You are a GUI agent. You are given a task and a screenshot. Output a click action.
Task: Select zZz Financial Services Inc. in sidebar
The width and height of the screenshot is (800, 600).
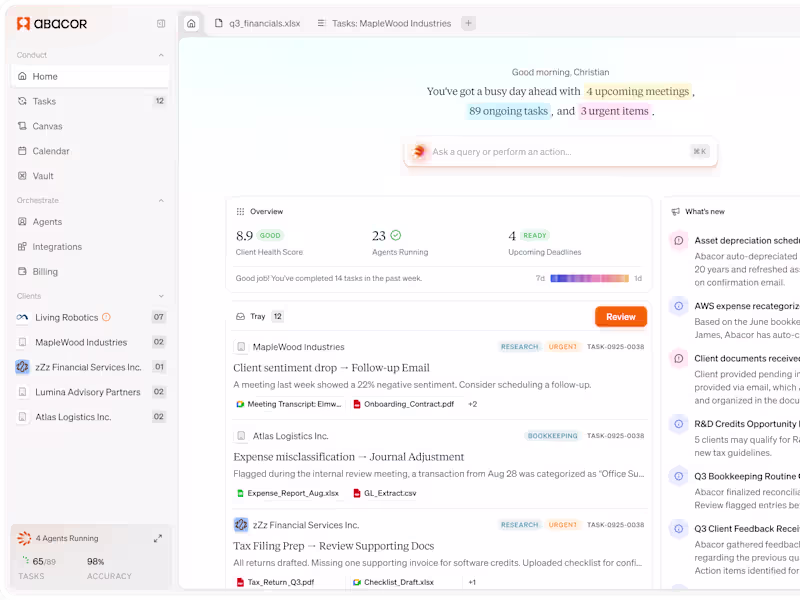click(x=90, y=367)
